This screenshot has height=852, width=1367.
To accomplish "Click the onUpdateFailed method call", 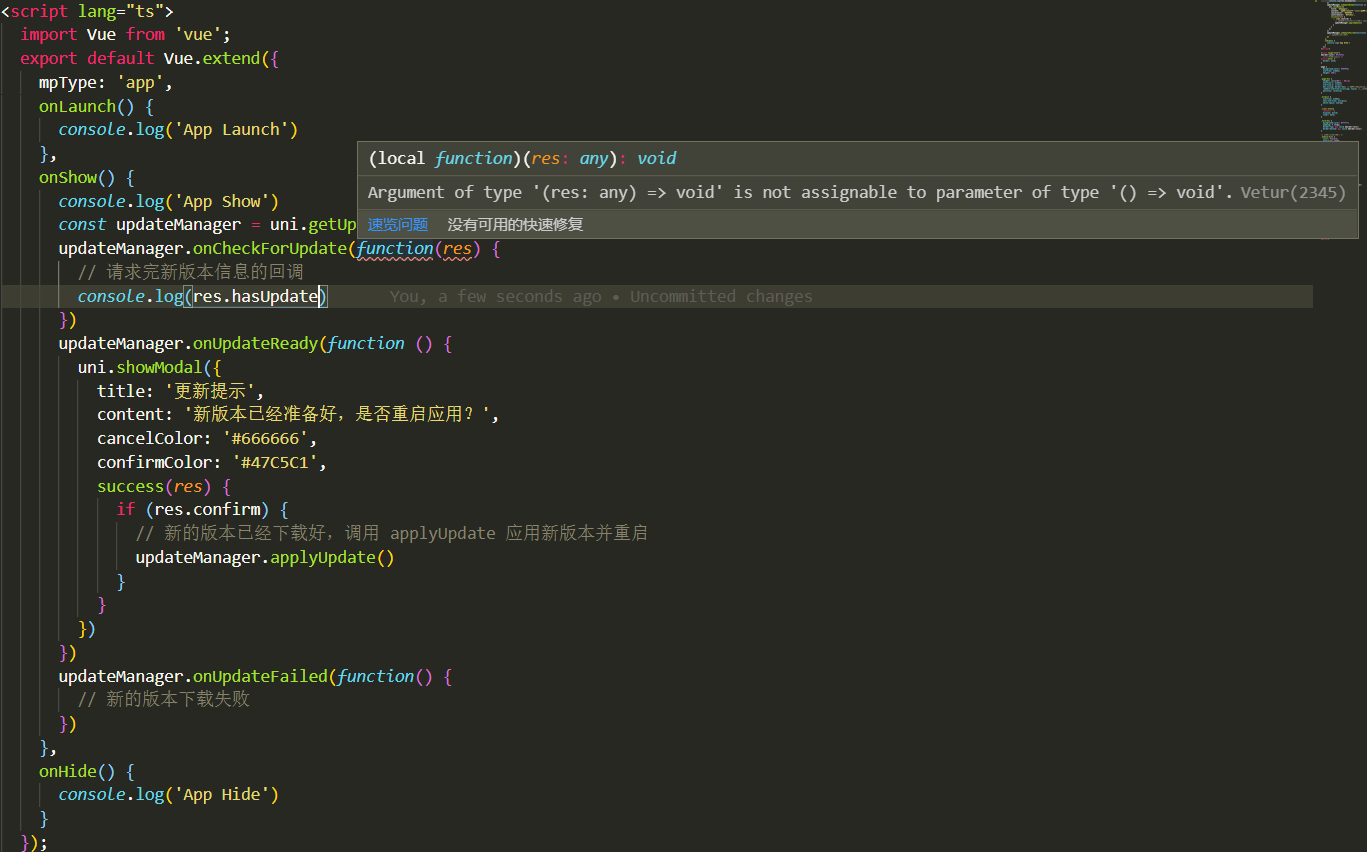I will pos(260,677).
